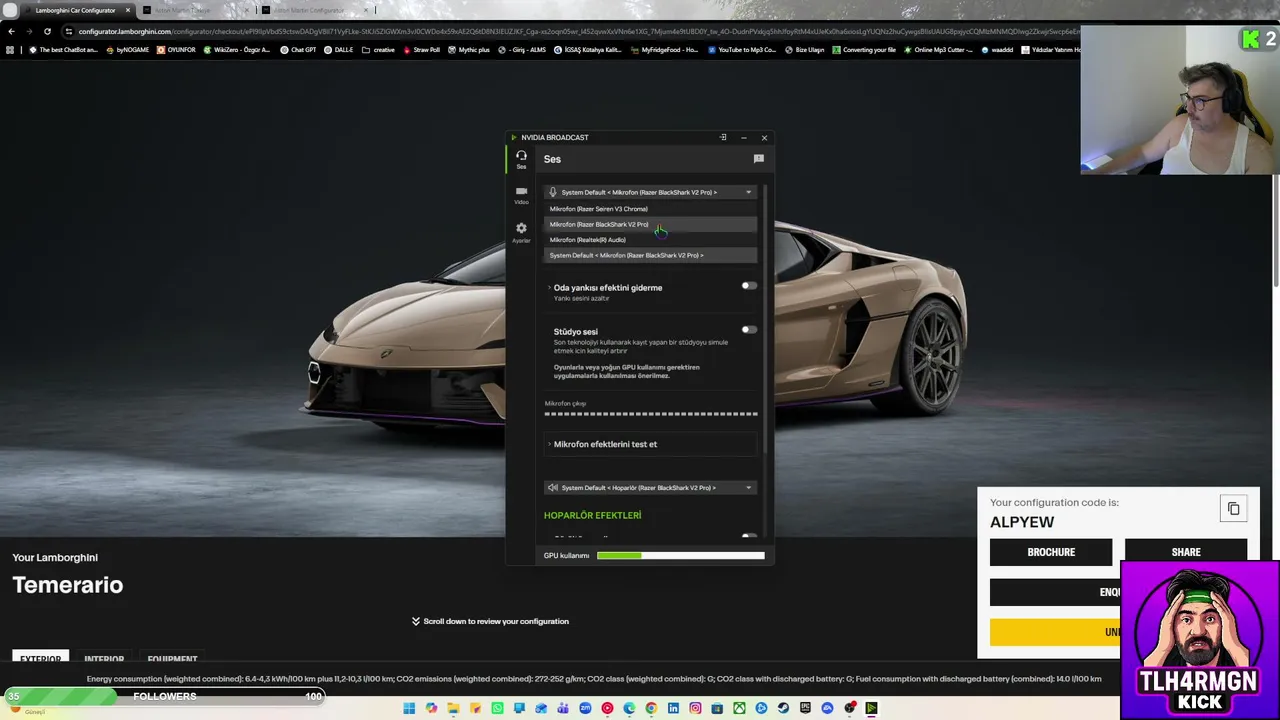Open the DALL-E bookmark
The image size is (1280, 720).
coord(339,49)
